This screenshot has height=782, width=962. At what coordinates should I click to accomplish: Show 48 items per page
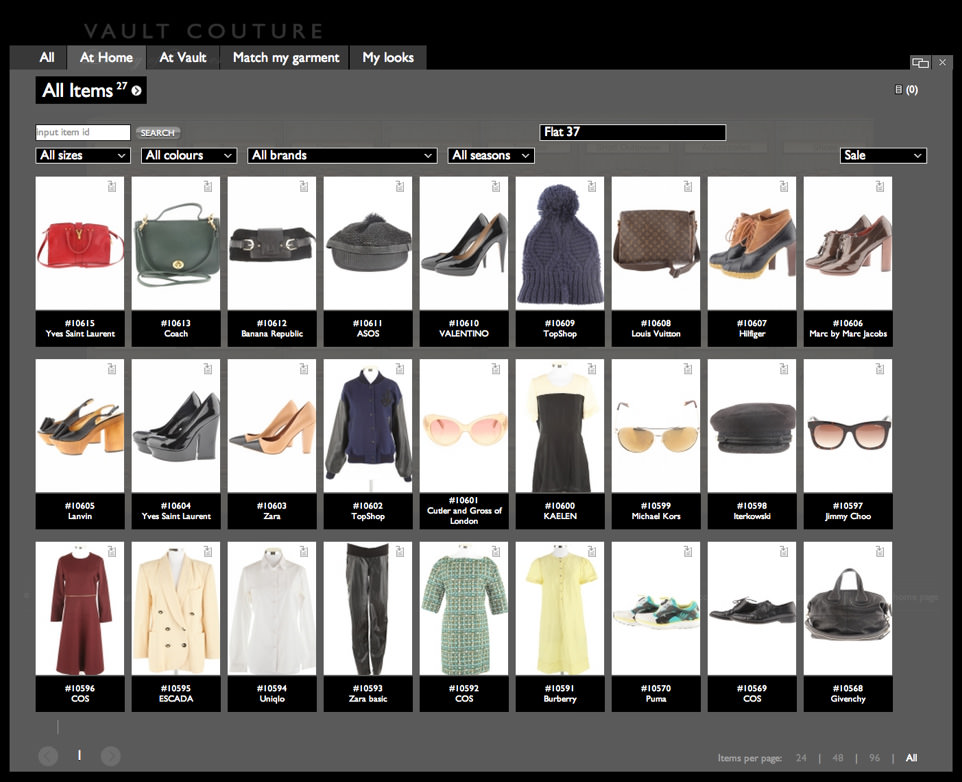pos(837,758)
